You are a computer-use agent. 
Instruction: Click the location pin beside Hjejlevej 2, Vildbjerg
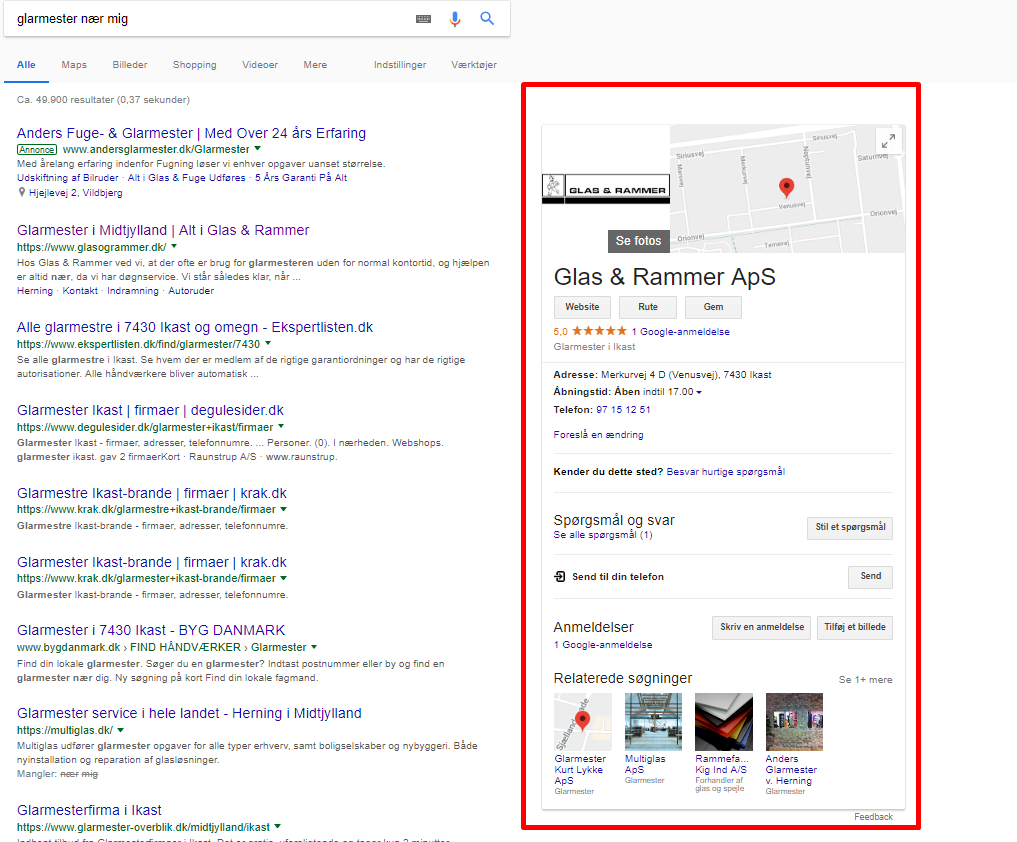click(21, 192)
